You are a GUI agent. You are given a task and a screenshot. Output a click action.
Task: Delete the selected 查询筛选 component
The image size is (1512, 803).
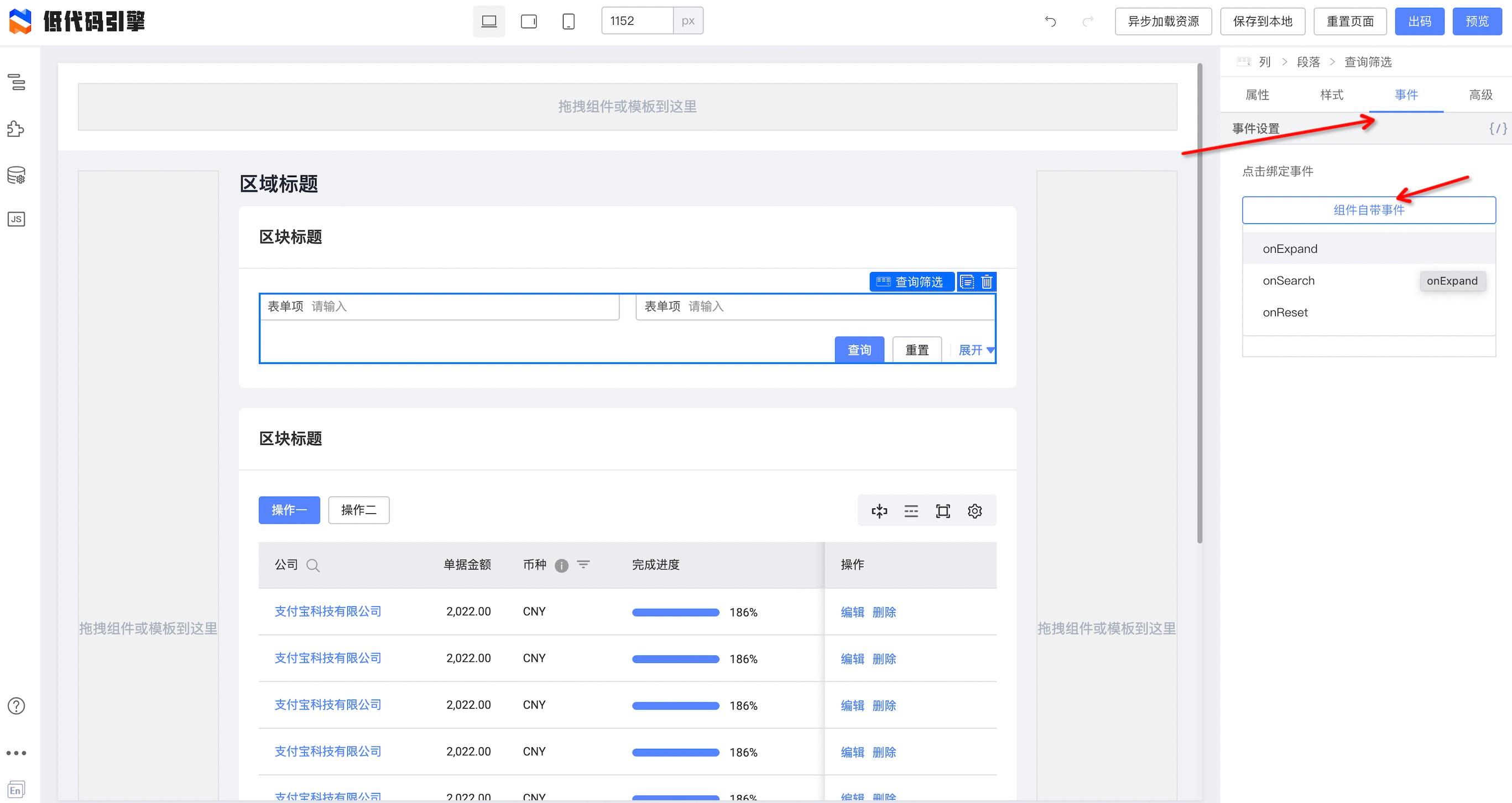point(987,281)
